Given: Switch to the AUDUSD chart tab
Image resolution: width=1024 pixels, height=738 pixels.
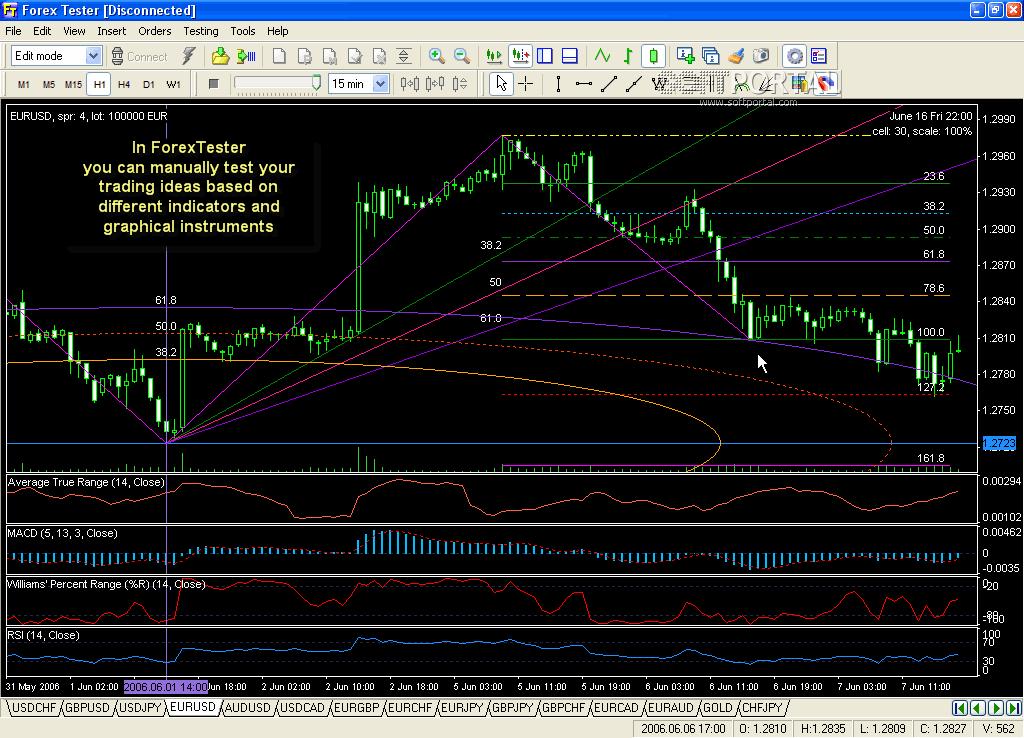Looking at the screenshot, I should point(248,707).
